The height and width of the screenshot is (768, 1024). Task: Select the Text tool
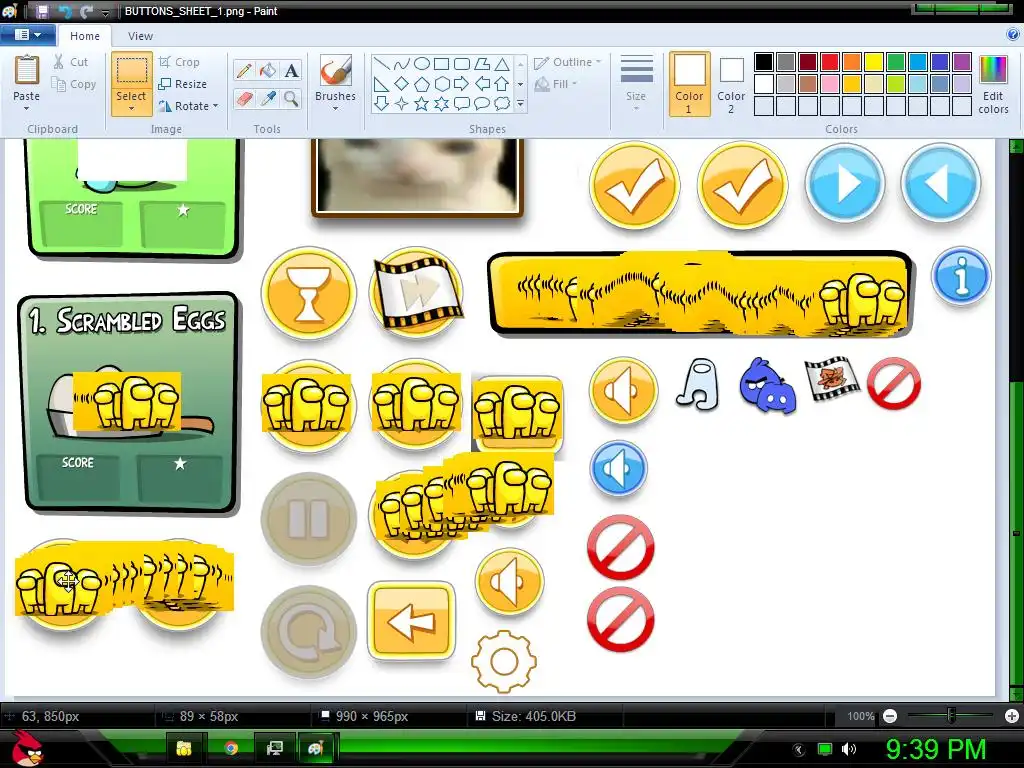[x=291, y=70]
